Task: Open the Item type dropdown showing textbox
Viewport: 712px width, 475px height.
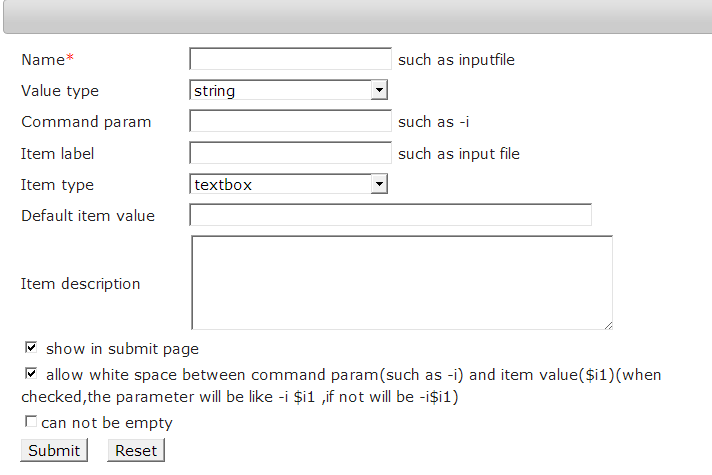Action: click(x=288, y=184)
